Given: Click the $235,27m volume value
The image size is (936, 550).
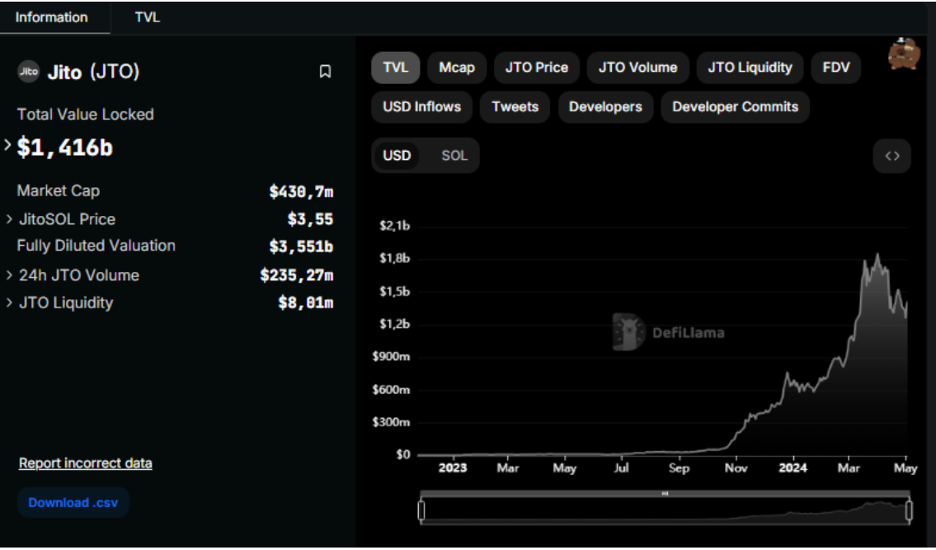Looking at the screenshot, I should [297, 275].
